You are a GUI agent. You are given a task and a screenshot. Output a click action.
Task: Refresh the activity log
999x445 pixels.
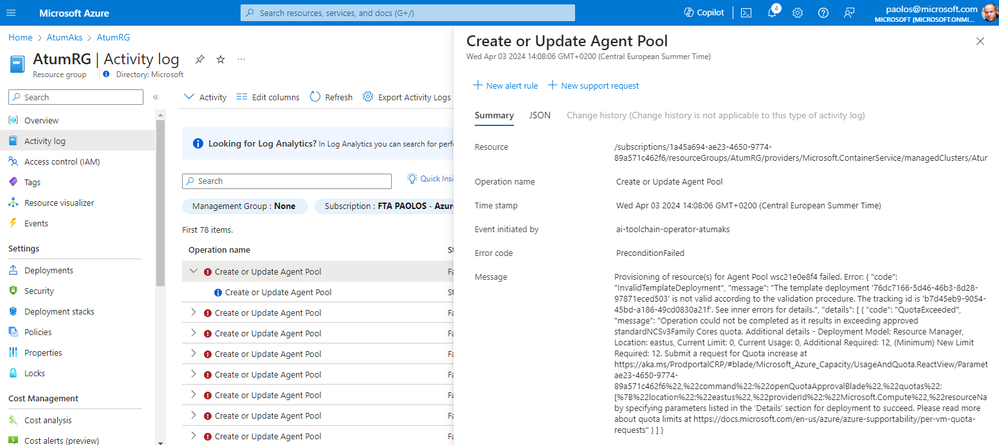(331, 97)
